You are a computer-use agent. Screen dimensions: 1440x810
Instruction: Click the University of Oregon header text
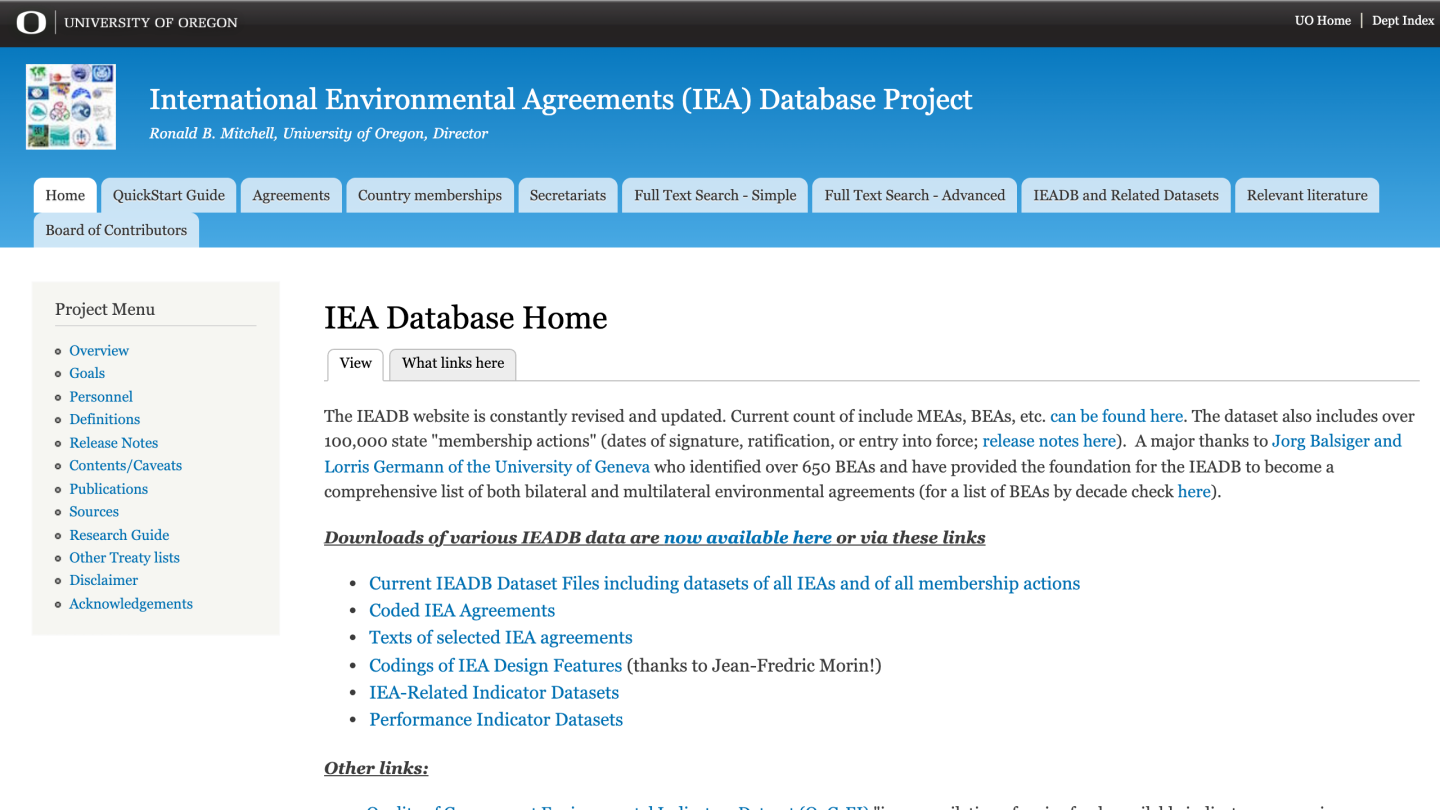[x=151, y=22]
